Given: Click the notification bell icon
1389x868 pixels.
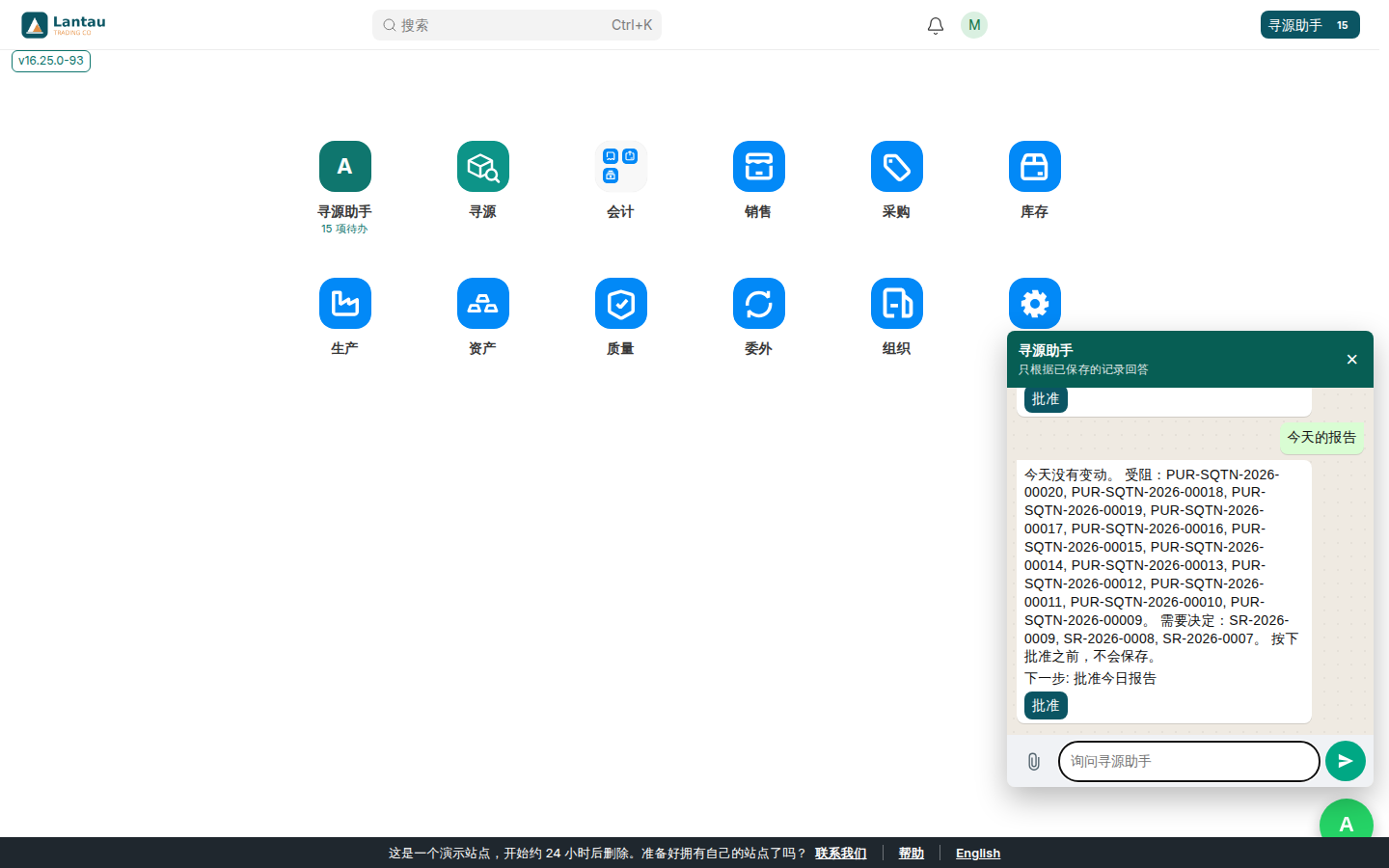Looking at the screenshot, I should point(935,25).
